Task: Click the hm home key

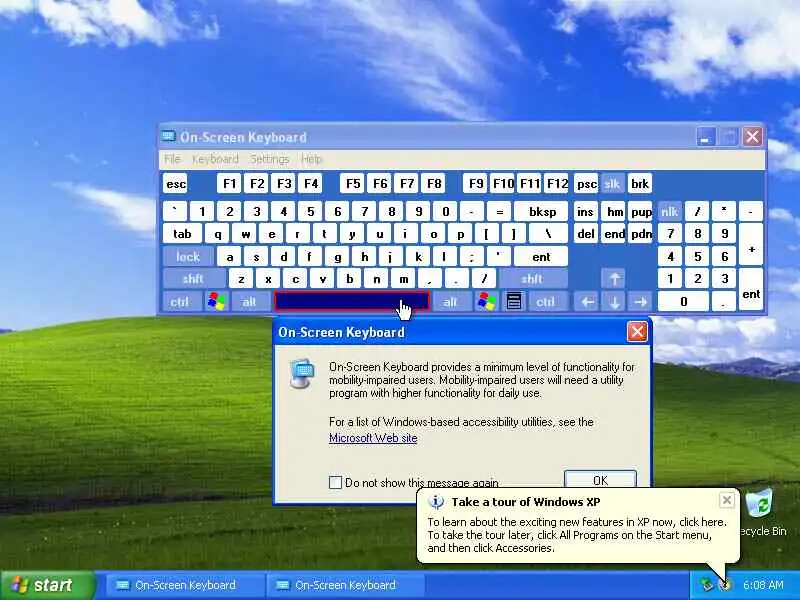Action: coord(614,212)
